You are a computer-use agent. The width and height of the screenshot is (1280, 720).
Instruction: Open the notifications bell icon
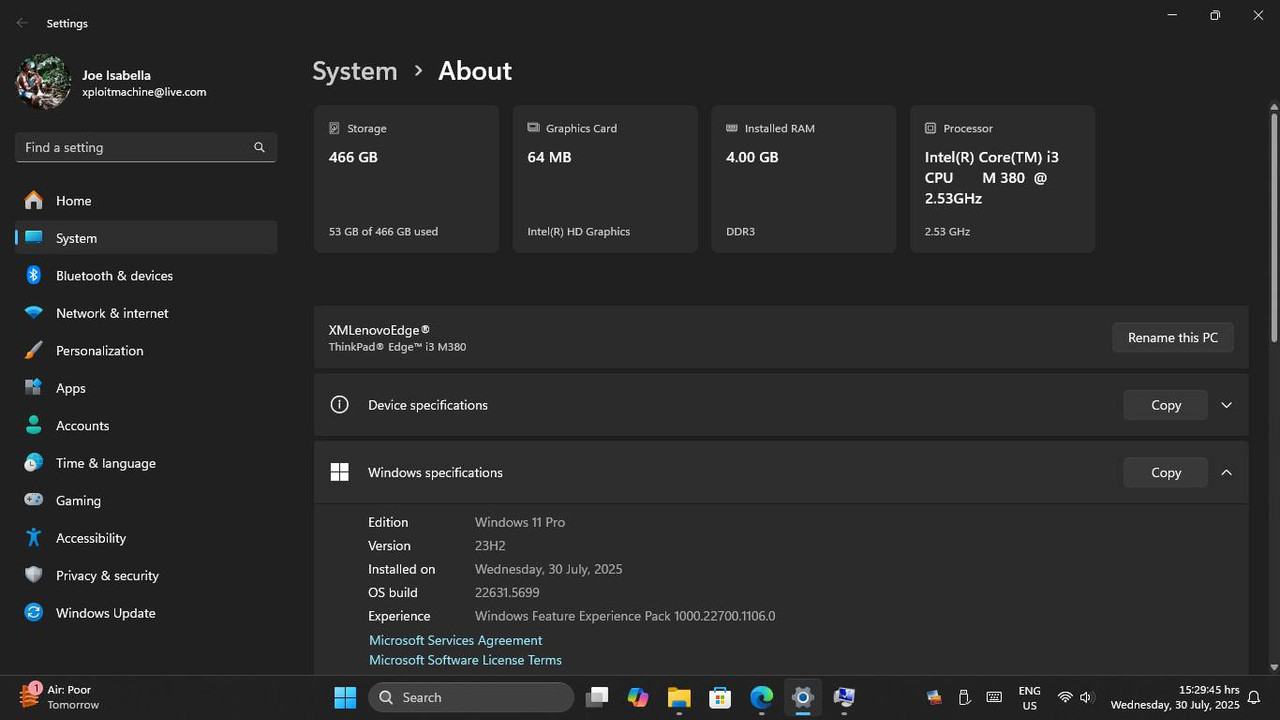(1254, 697)
